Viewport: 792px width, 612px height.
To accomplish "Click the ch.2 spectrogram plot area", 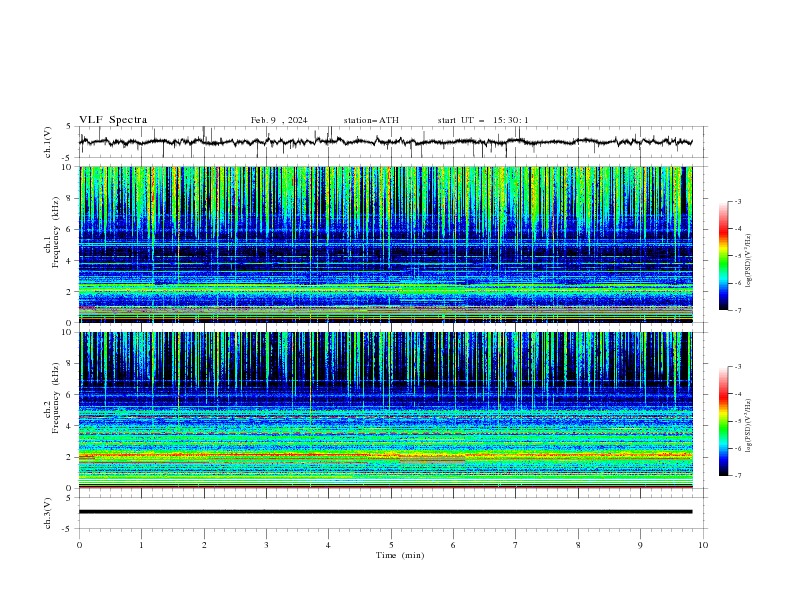I will pyautogui.click(x=385, y=410).
